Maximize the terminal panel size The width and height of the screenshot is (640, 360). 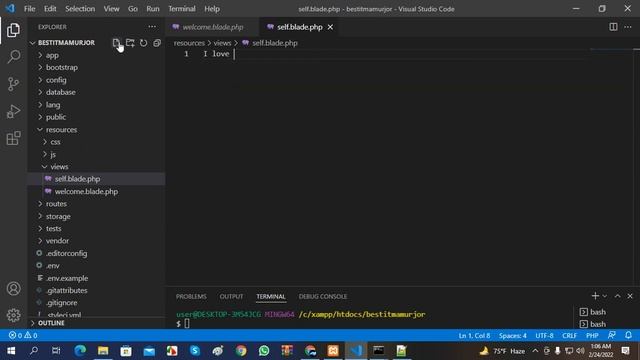(x=618, y=296)
